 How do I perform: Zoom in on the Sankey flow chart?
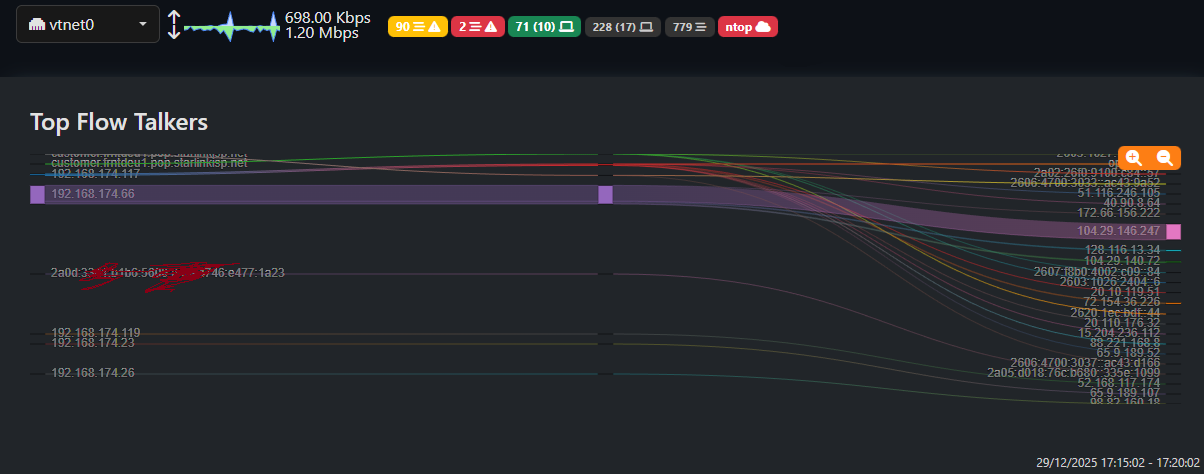point(1134,158)
